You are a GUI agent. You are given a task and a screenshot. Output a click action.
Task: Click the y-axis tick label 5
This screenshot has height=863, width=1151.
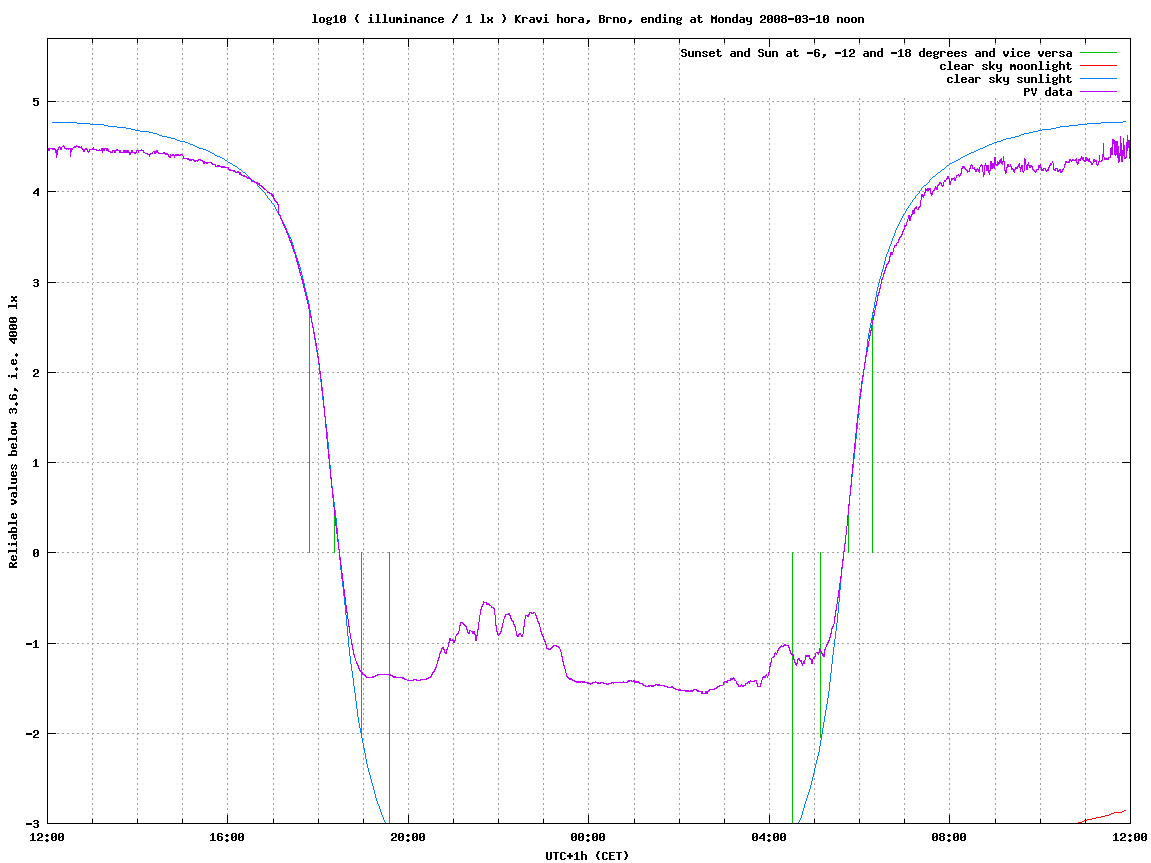coord(36,102)
